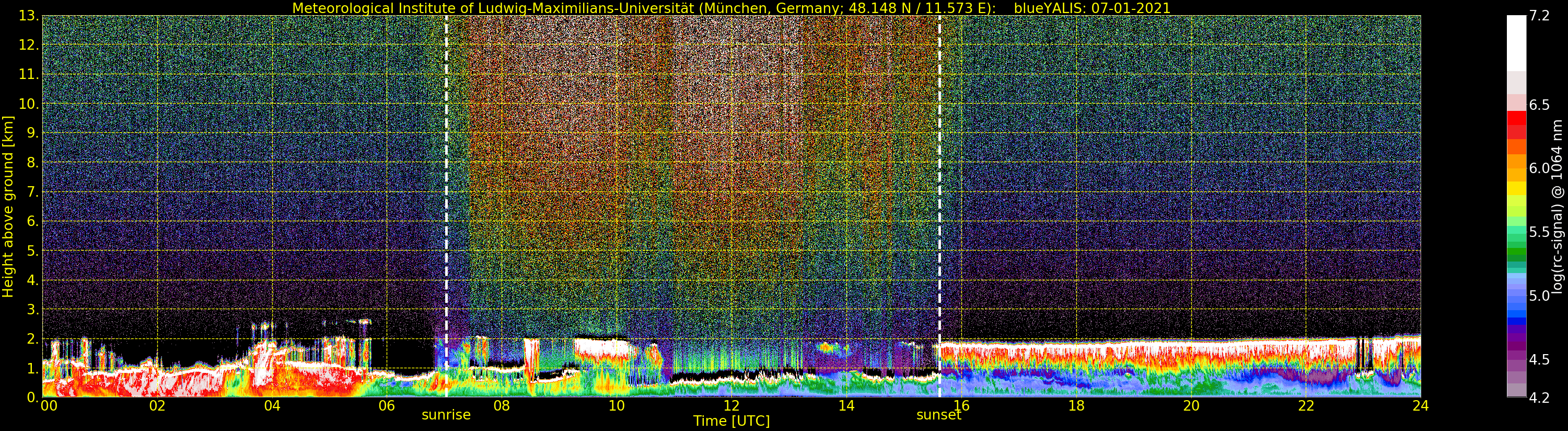Pick the bright red band of the colorbar
Viewport: 1568px width, 431px height.
point(1516,118)
